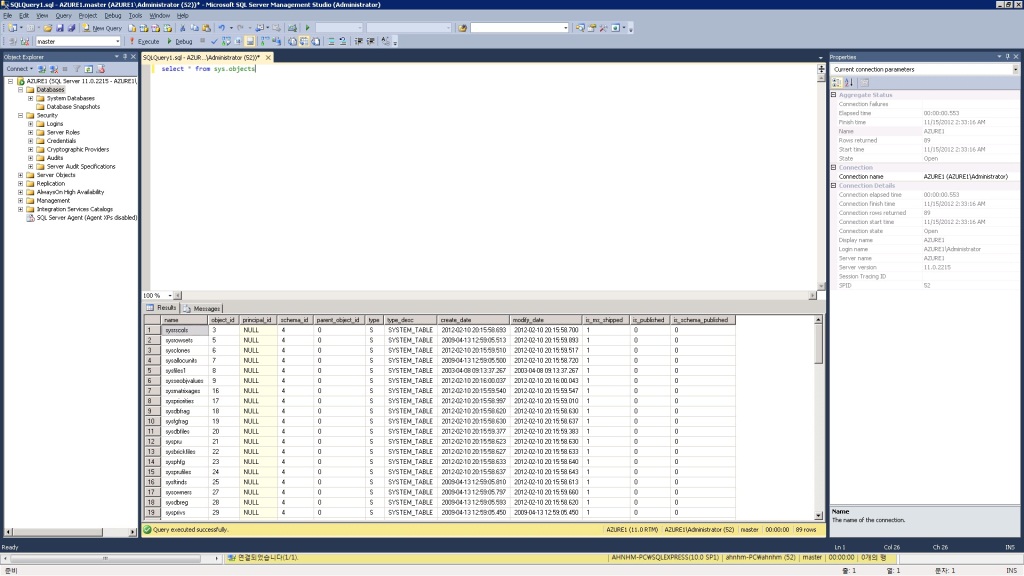This screenshot has width=1024, height=576.
Task: Click the green Start play icon in top toolbar
Action: [x=307, y=28]
